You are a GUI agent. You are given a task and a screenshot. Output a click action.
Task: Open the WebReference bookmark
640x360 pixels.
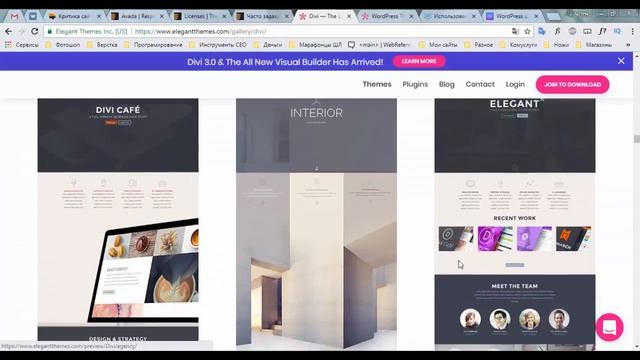click(x=380, y=45)
